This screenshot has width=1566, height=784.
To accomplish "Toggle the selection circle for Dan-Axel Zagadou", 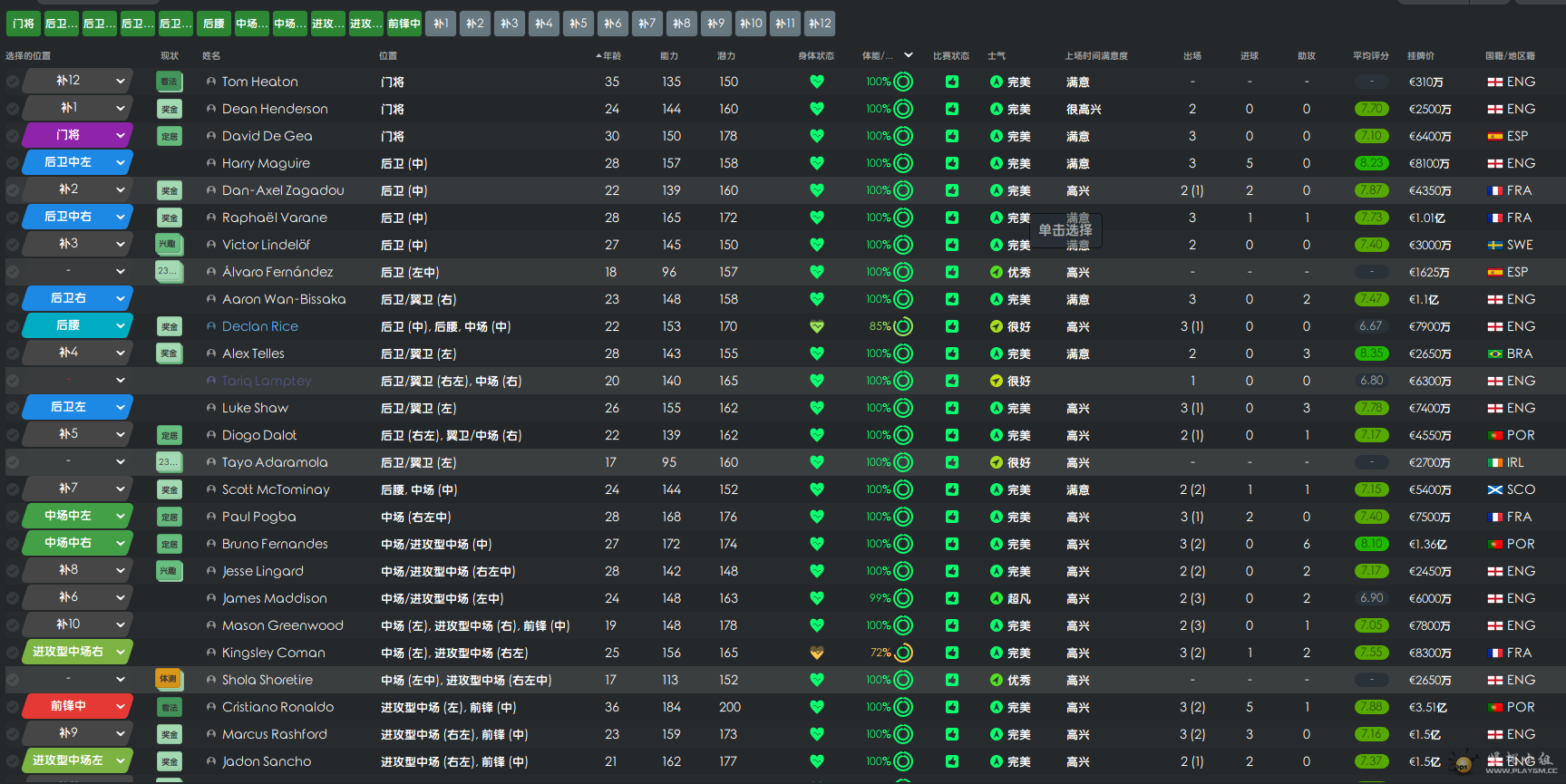I will click(x=13, y=190).
